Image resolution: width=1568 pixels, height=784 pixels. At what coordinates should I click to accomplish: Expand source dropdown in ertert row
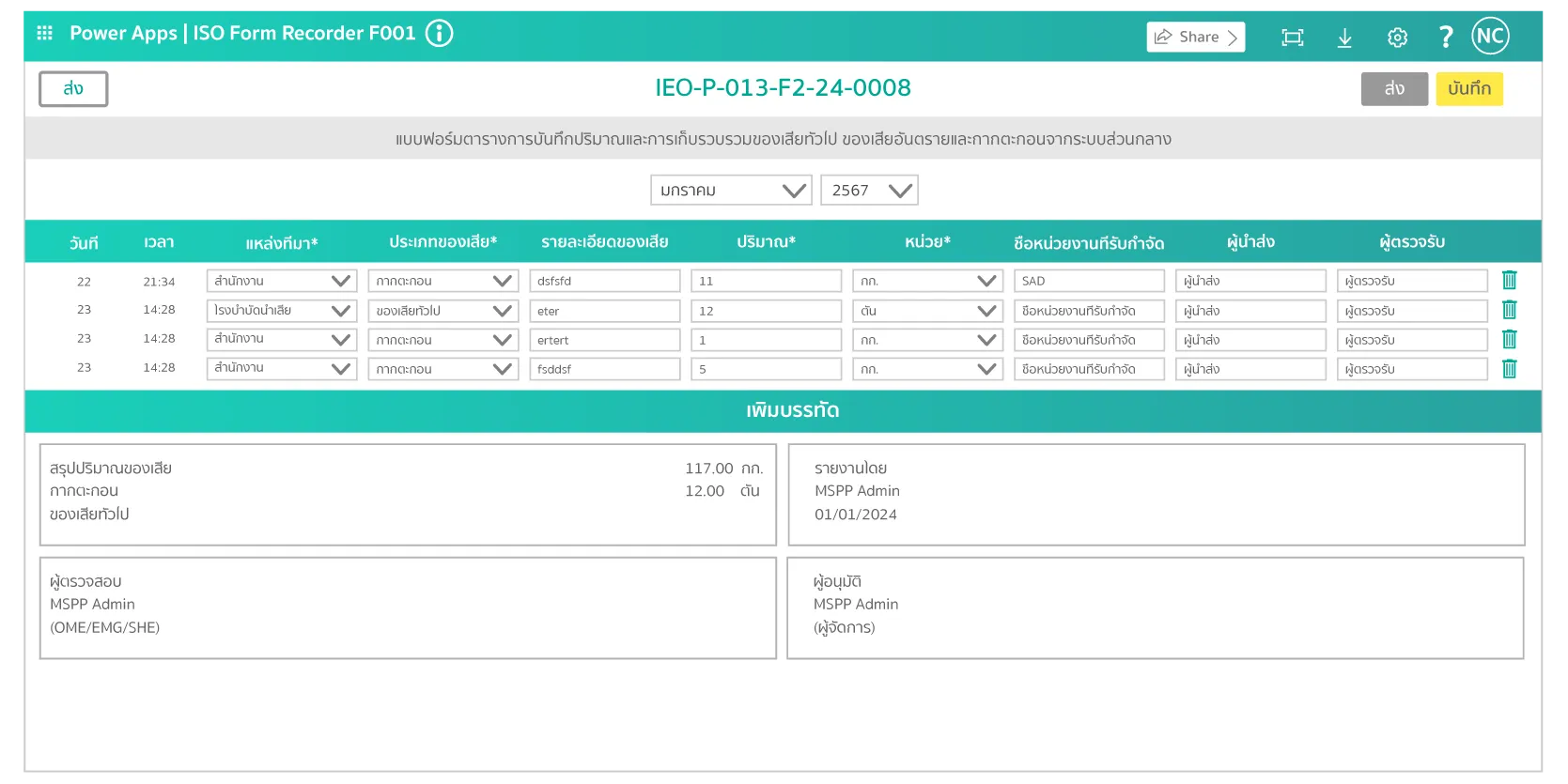(x=282, y=340)
